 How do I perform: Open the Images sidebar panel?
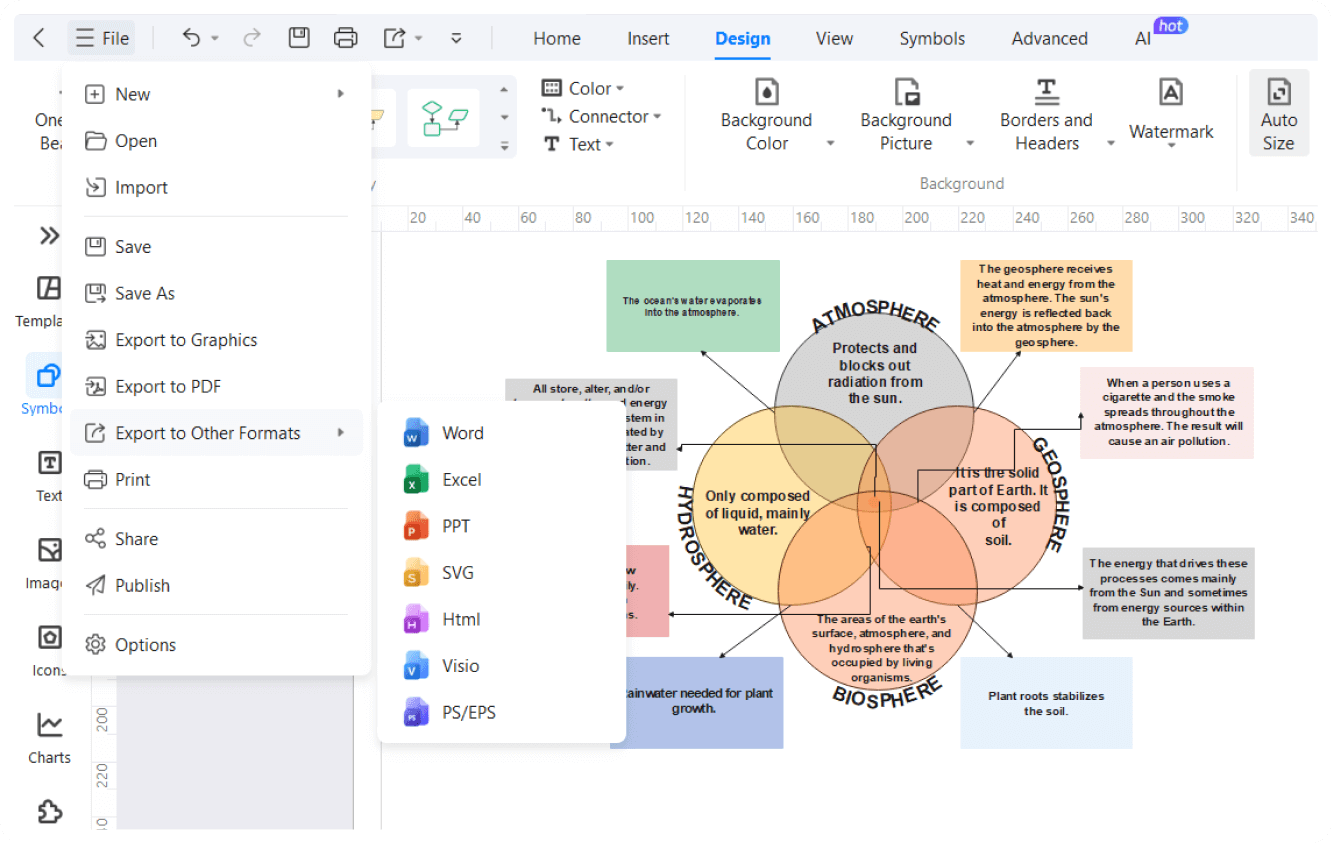click(x=48, y=563)
